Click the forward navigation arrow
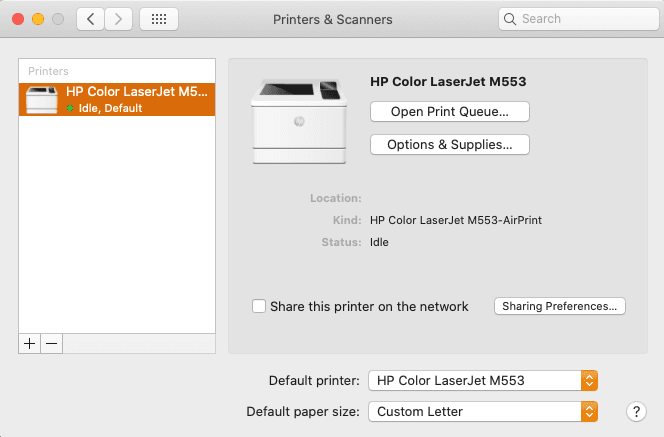This screenshot has width=664, height=437. [119, 19]
